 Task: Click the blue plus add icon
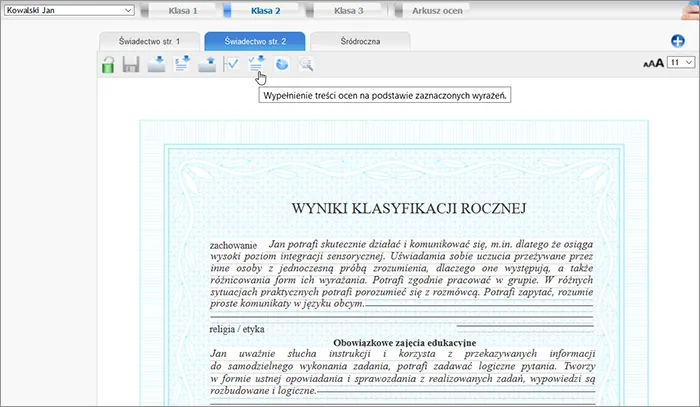677,41
